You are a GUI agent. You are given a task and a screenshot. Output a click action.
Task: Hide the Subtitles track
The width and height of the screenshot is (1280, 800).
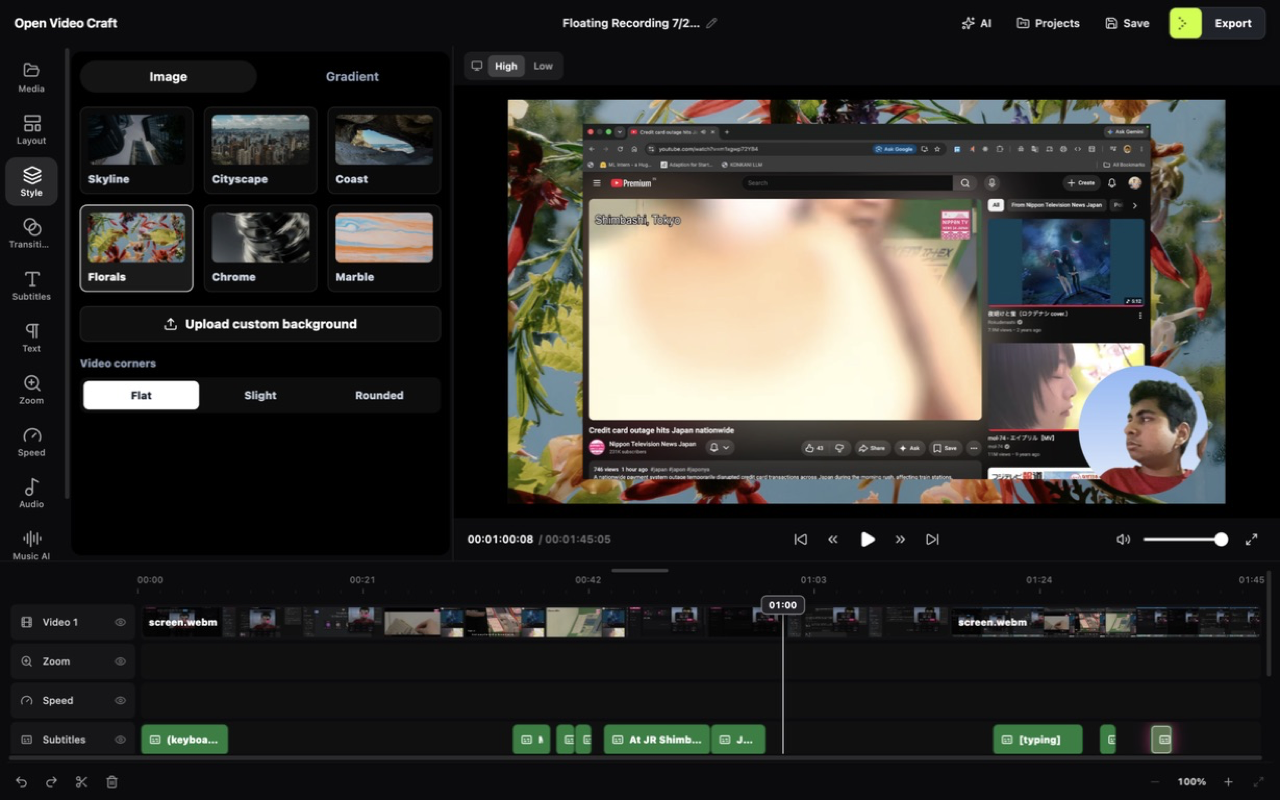pos(120,740)
